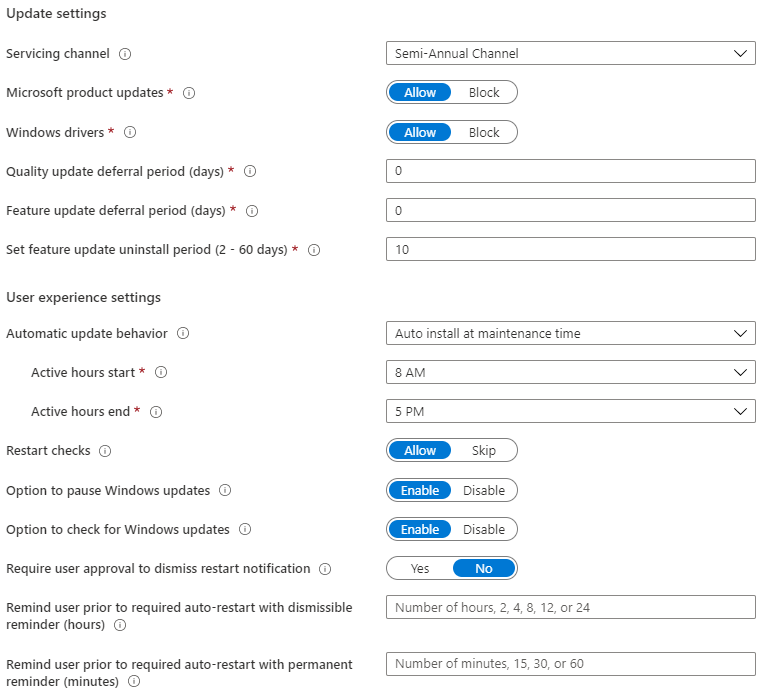Disable option to pause Windows updates

(484, 491)
